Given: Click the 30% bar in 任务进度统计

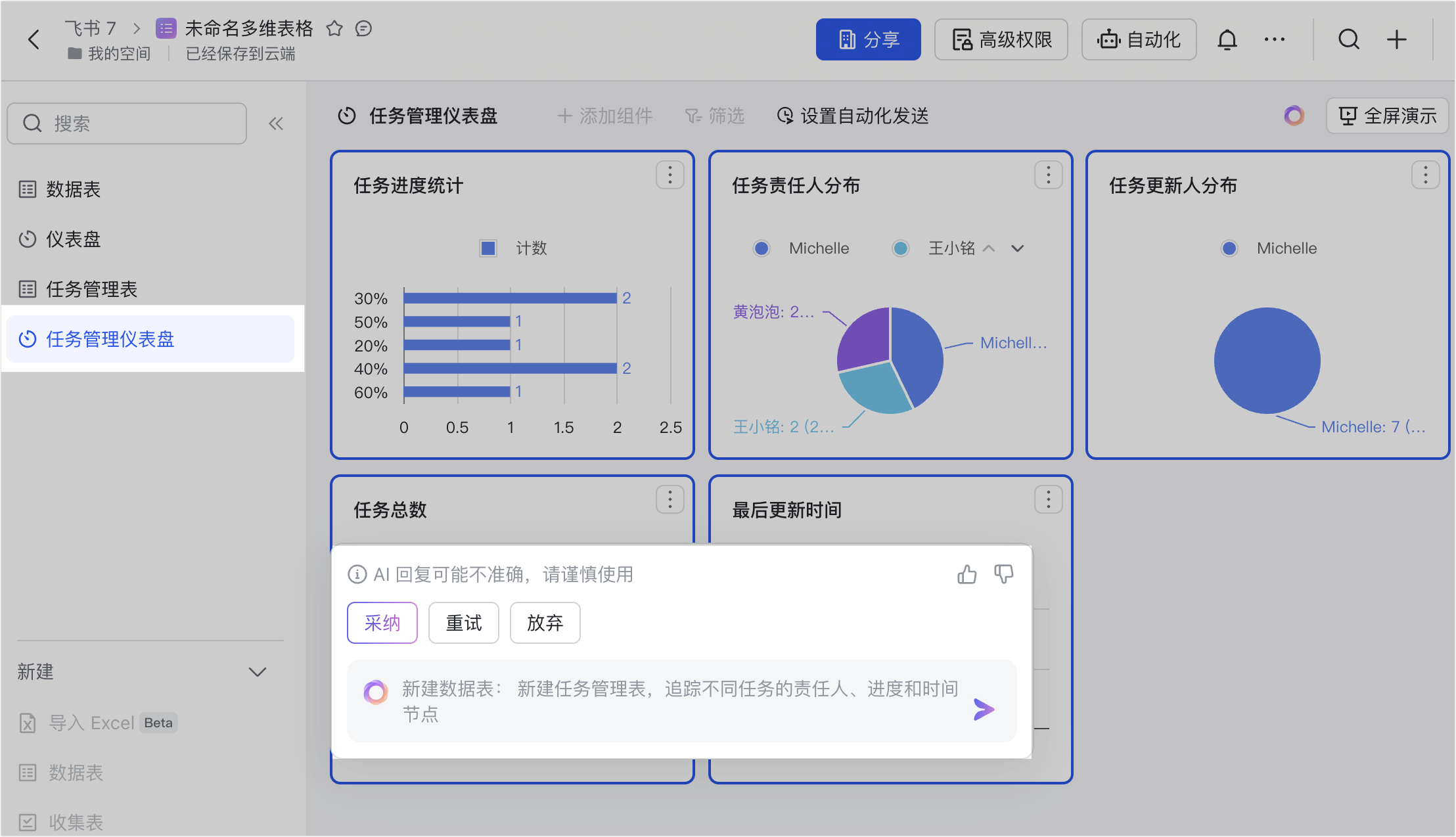Looking at the screenshot, I should tap(511, 298).
